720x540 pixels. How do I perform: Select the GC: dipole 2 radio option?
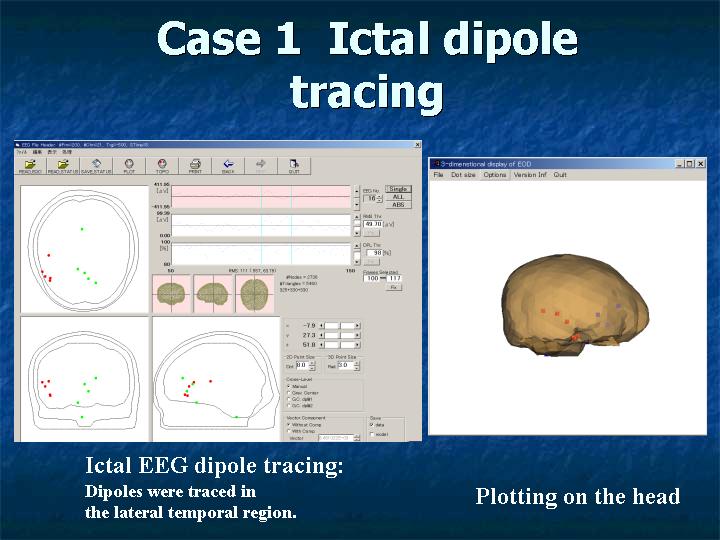coord(288,406)
